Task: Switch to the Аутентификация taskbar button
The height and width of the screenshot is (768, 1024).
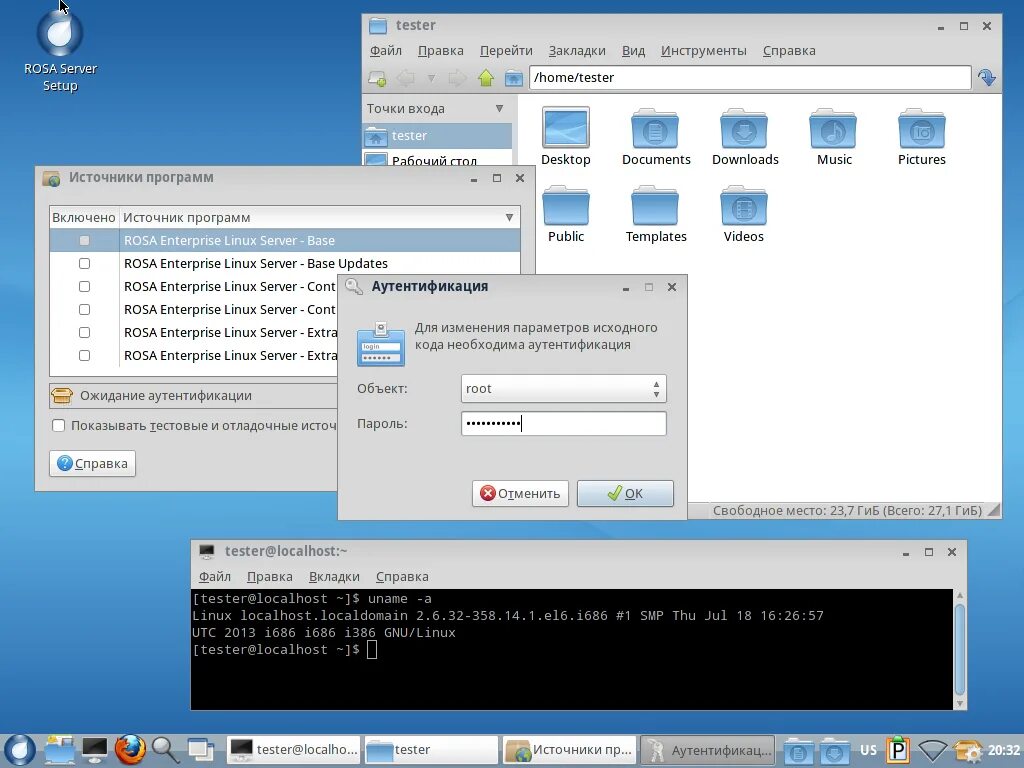Action: [x=707, y=750]
